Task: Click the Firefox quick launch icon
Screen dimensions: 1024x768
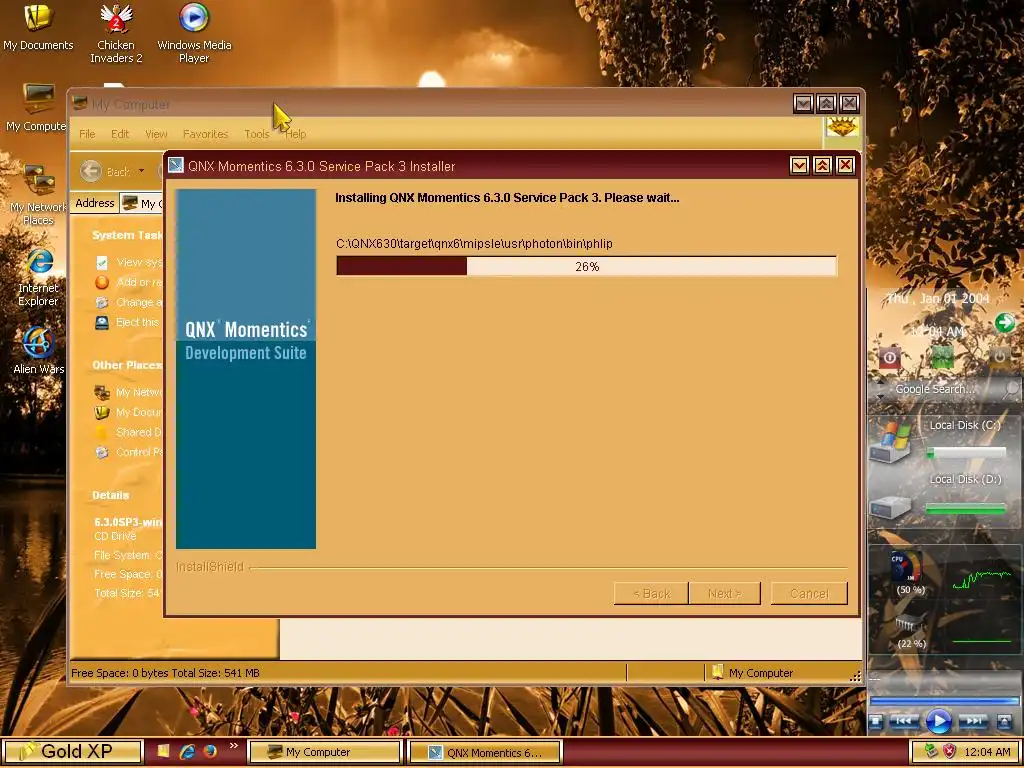Action: pyautogui.click(x=210, y=752)
